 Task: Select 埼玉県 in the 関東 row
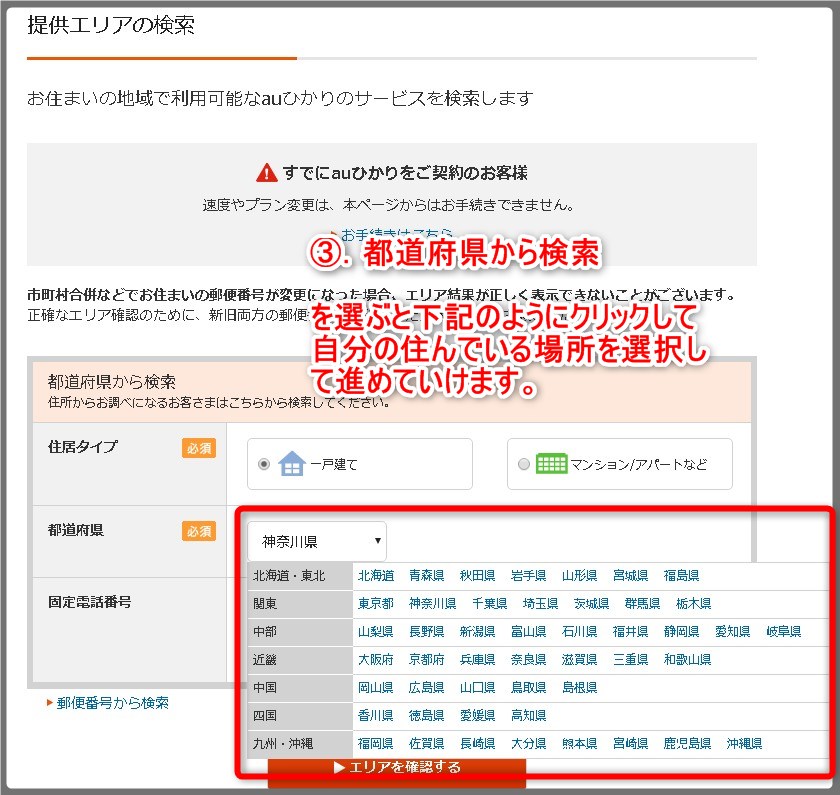click(x=541, y=603)
